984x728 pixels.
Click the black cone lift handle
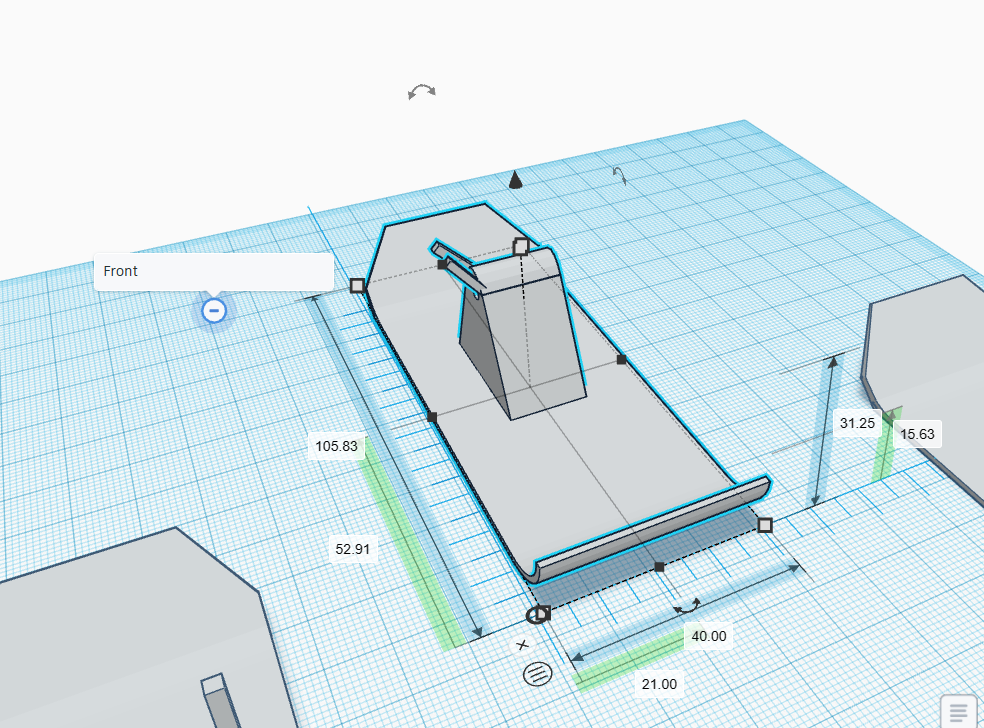515,180
